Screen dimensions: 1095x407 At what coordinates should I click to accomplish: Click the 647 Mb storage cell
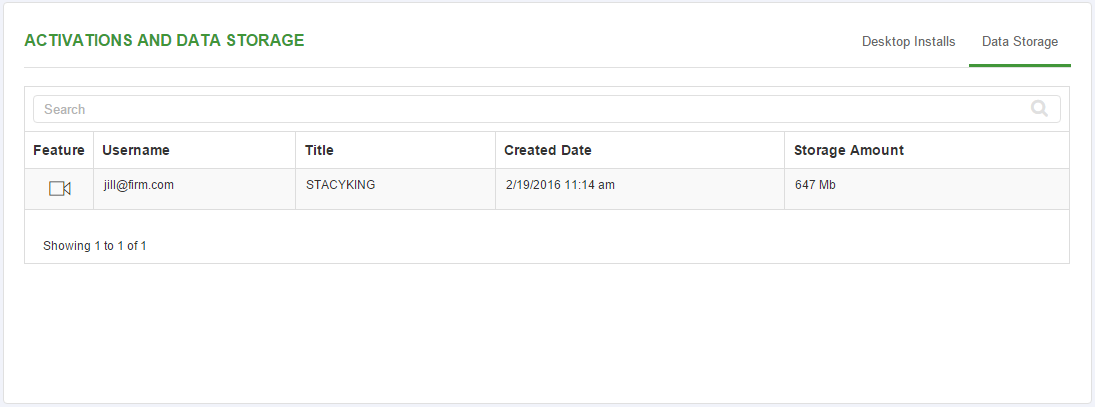[815, 185]
